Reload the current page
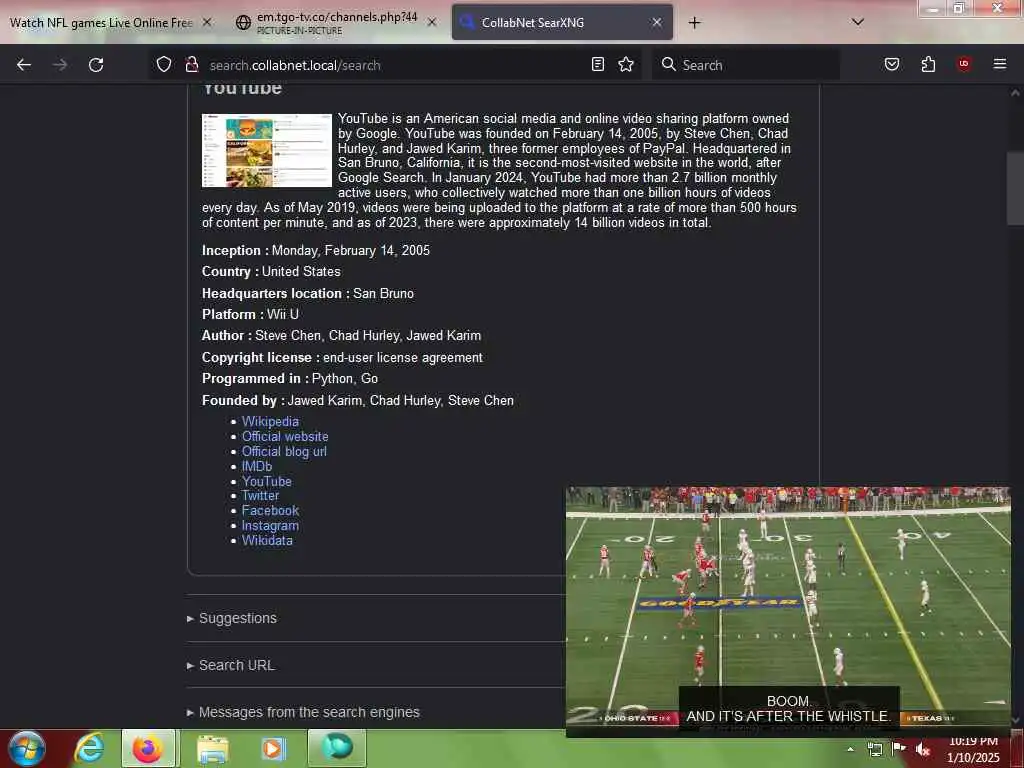Image resolution: width=1024 pixels, height=768 pixels. click(96, 65)
